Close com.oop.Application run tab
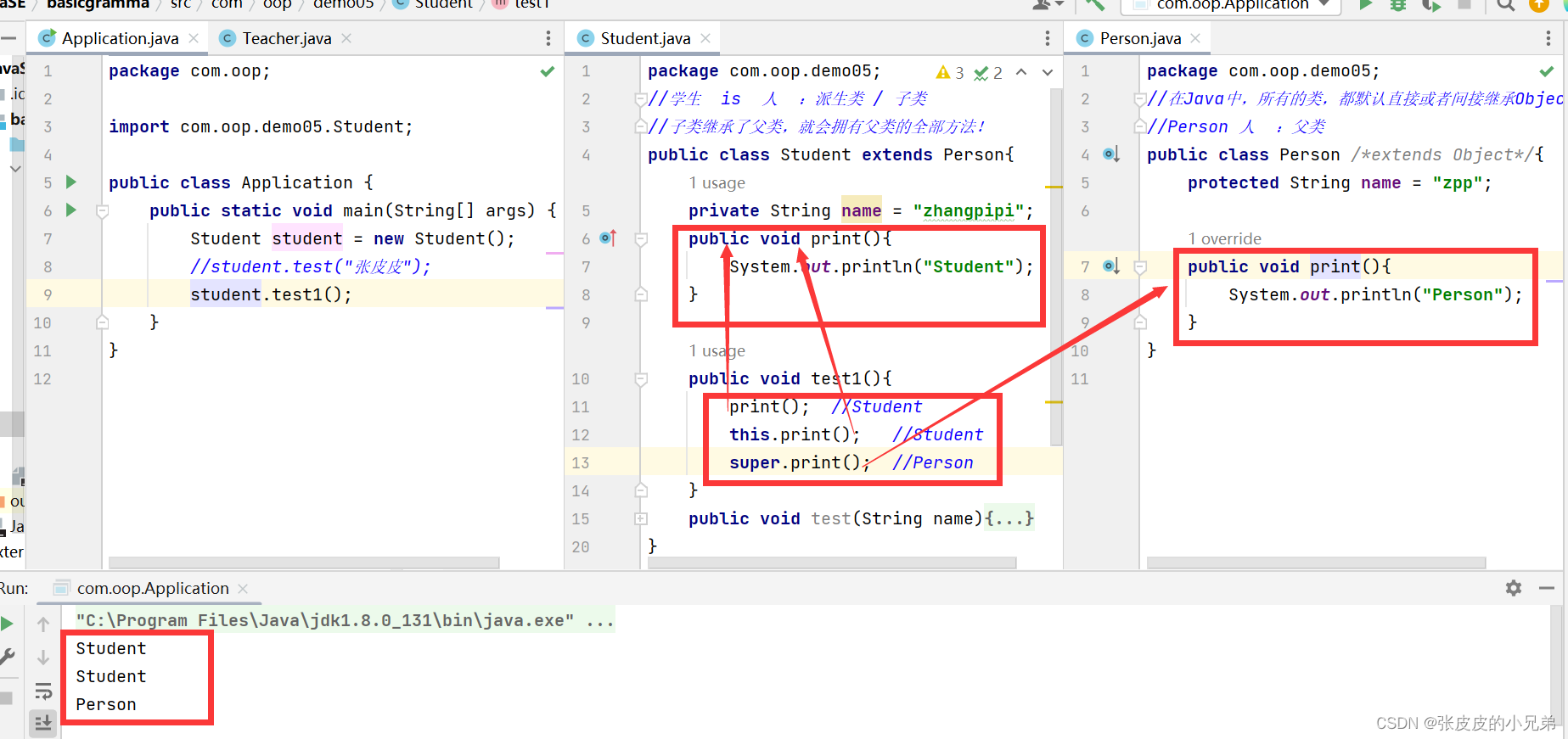This screenshot has width=1568, height=739. click(243, 588)
